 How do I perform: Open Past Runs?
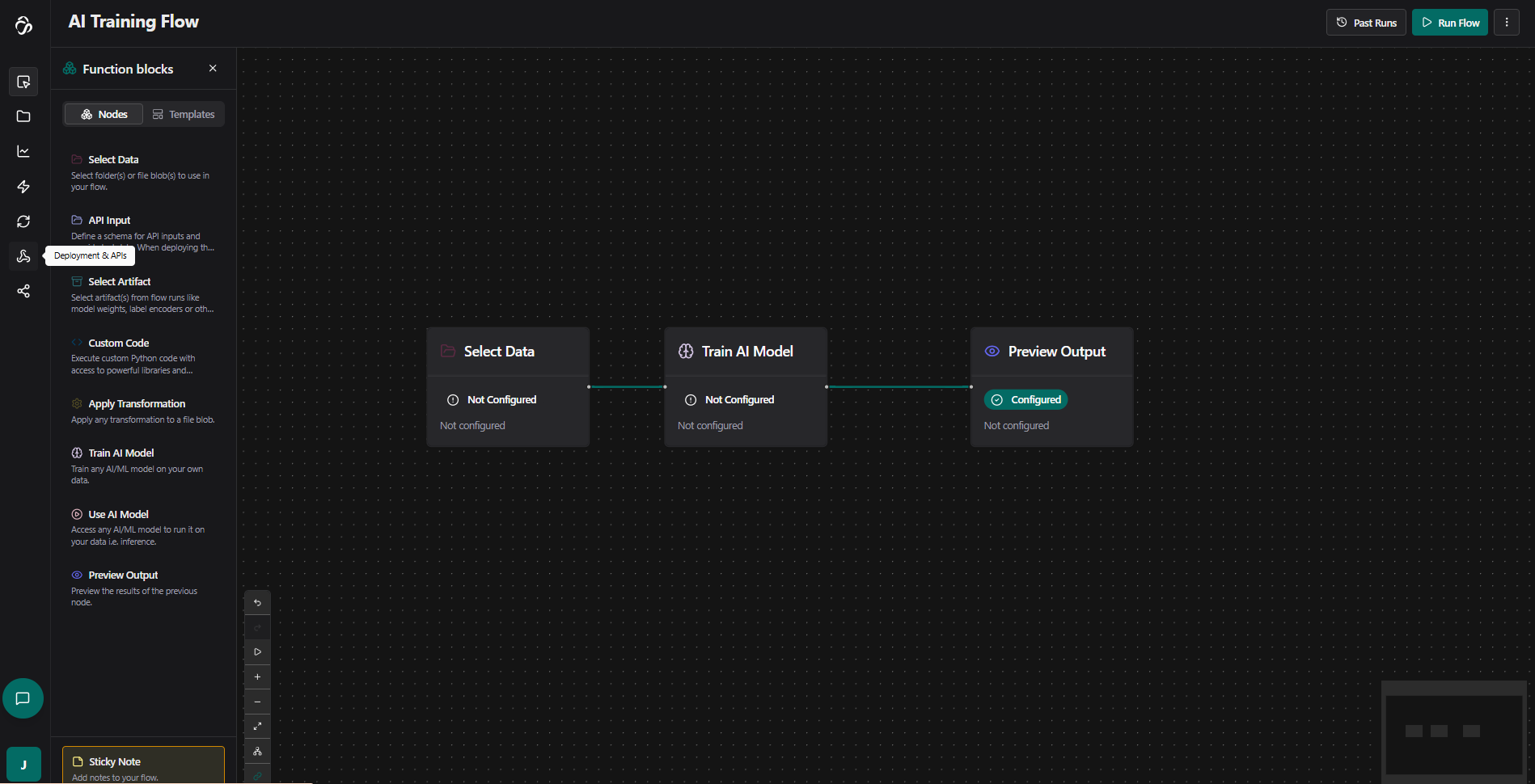click(x=1366, y=23)
